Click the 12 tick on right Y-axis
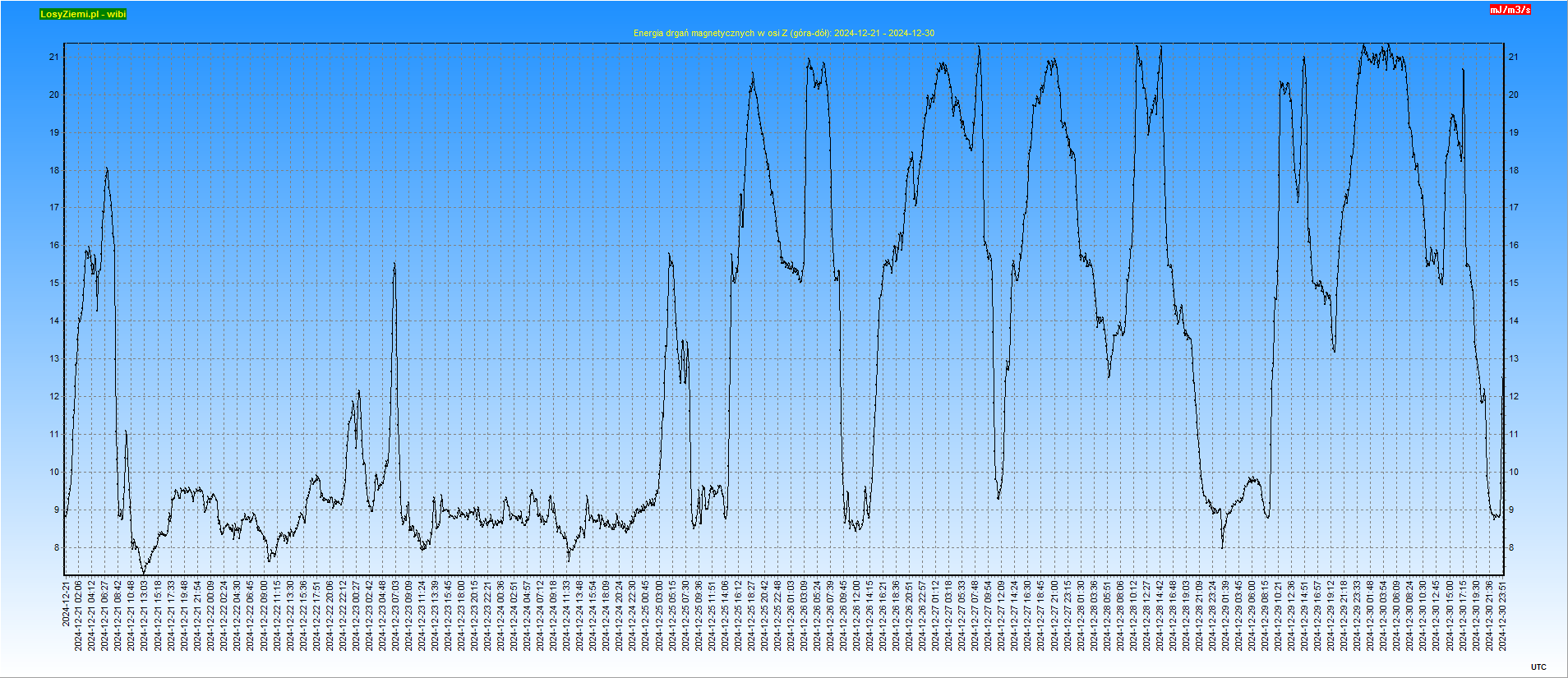1568x678 pixels. pyautogui.click(x=1513, y=396)
